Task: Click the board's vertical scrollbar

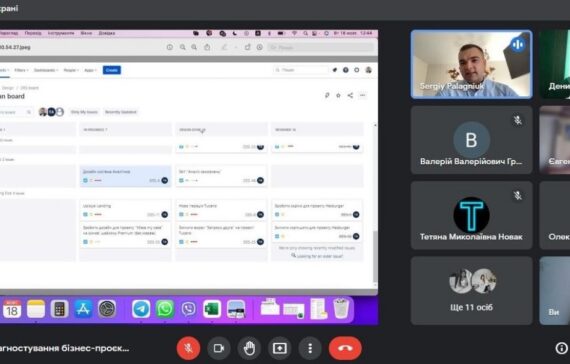Action: [375, 256]
